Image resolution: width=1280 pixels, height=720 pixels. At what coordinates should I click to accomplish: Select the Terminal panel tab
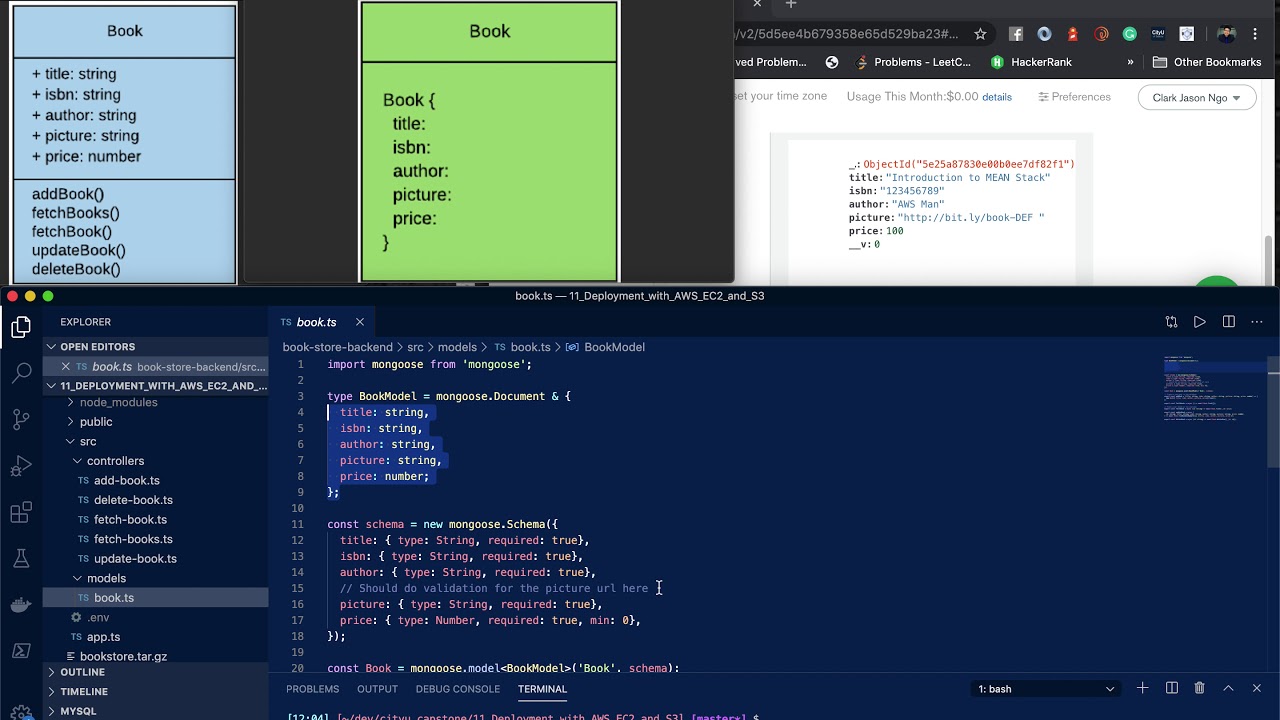542,689
